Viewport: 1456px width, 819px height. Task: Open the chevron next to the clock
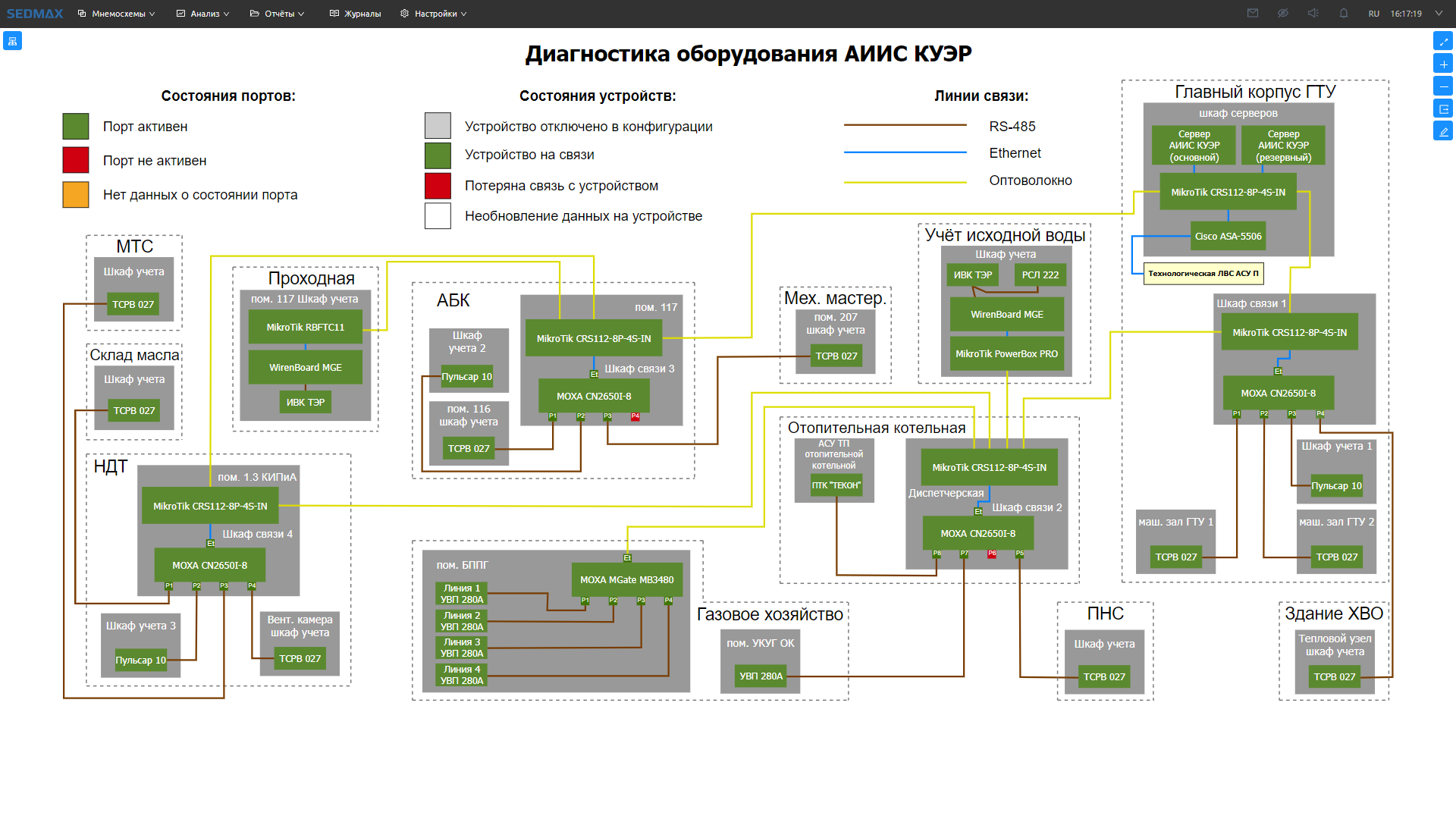tap(1439, 14)
